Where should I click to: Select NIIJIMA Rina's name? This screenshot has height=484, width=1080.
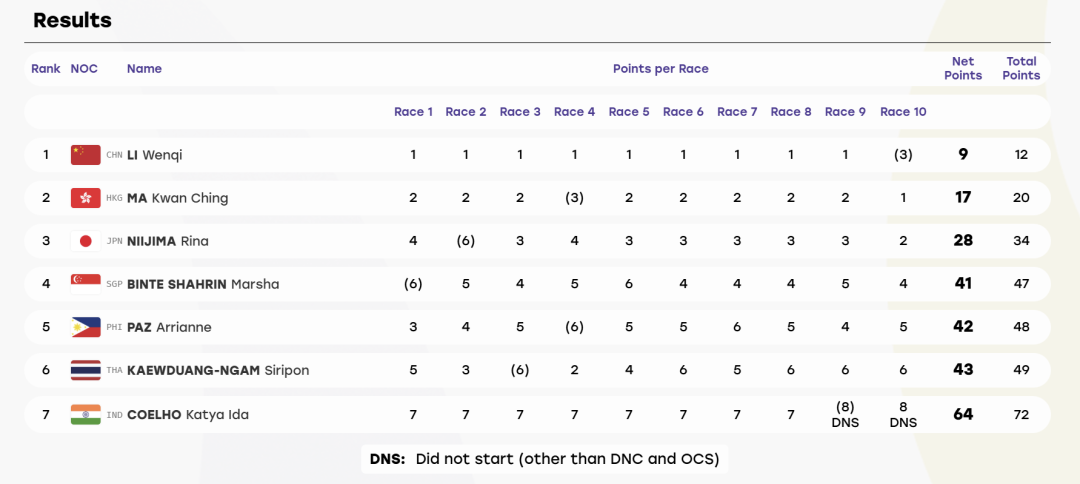point(168,241)
